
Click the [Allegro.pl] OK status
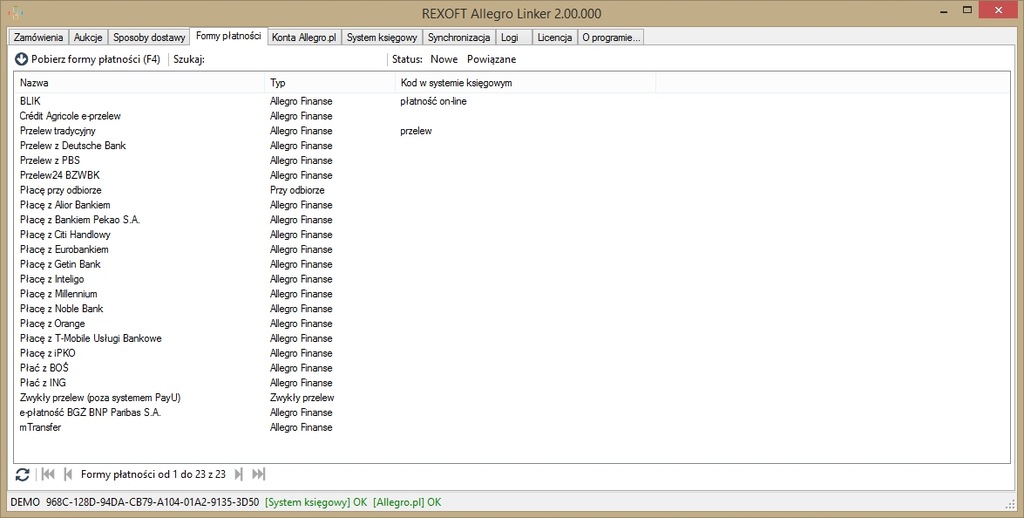(x=407, y=502)
